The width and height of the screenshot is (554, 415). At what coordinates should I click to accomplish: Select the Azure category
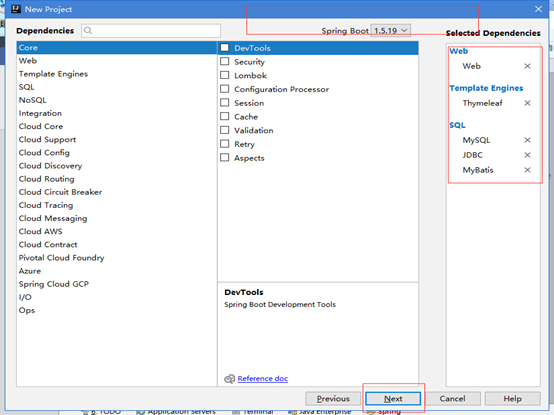(117, 271)
